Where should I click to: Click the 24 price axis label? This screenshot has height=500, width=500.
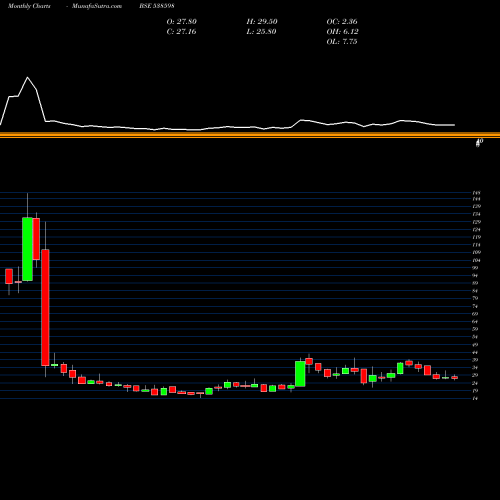pos(475,383)
